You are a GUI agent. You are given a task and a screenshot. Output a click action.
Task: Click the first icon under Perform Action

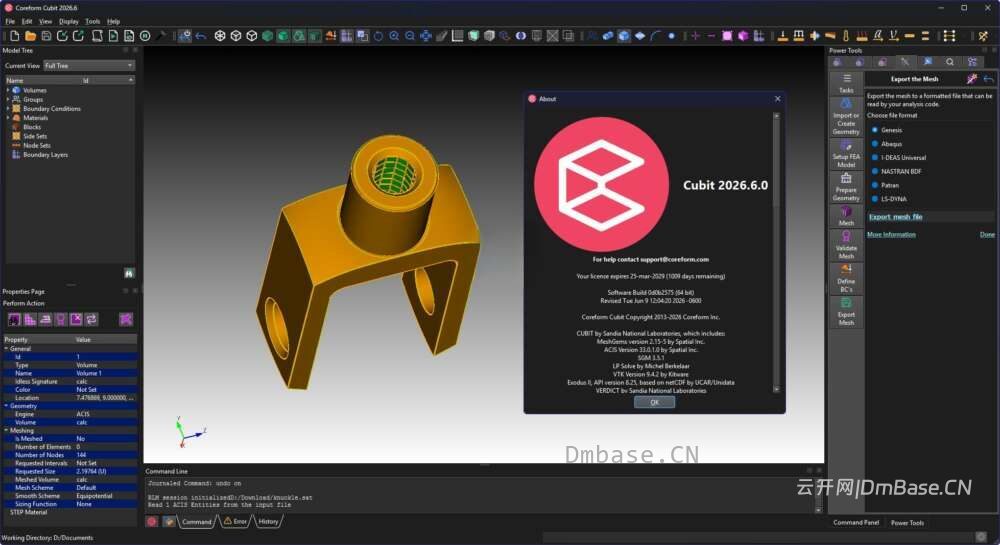pos(14,319)
